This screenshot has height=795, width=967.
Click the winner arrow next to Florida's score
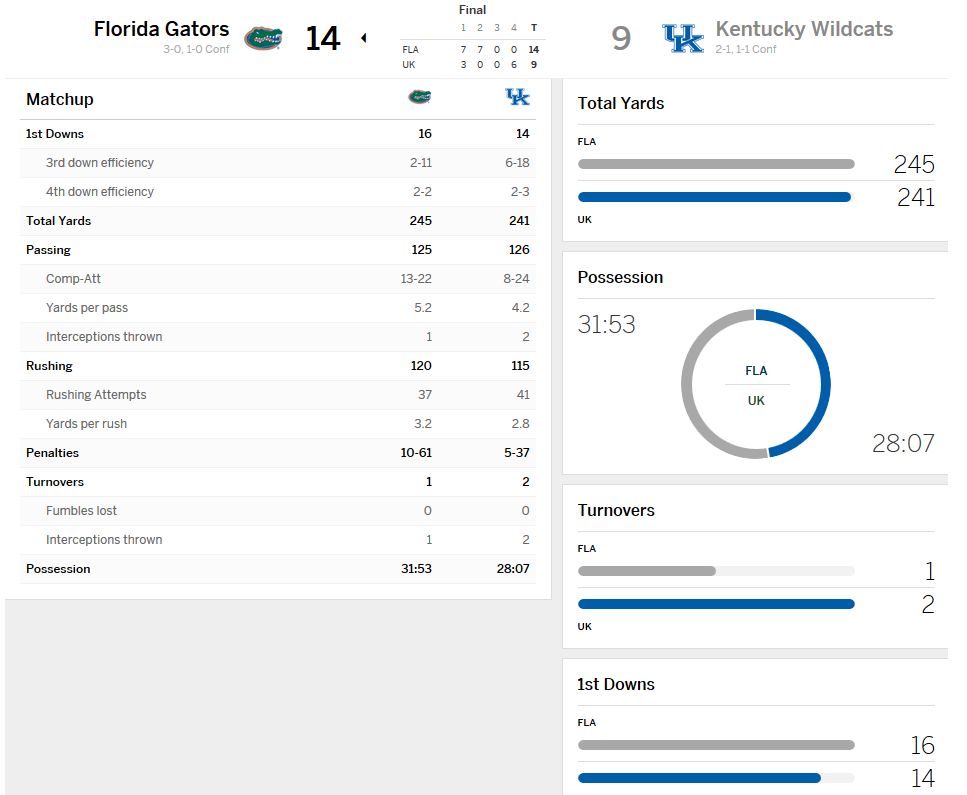[363, 38]
